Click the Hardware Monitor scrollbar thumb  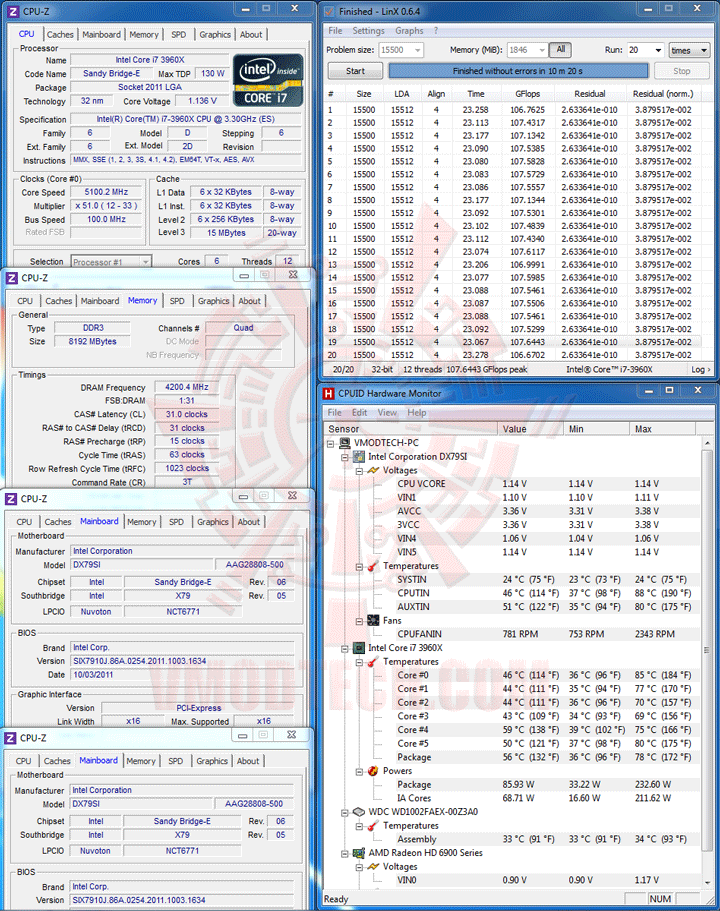click(707, 650)
